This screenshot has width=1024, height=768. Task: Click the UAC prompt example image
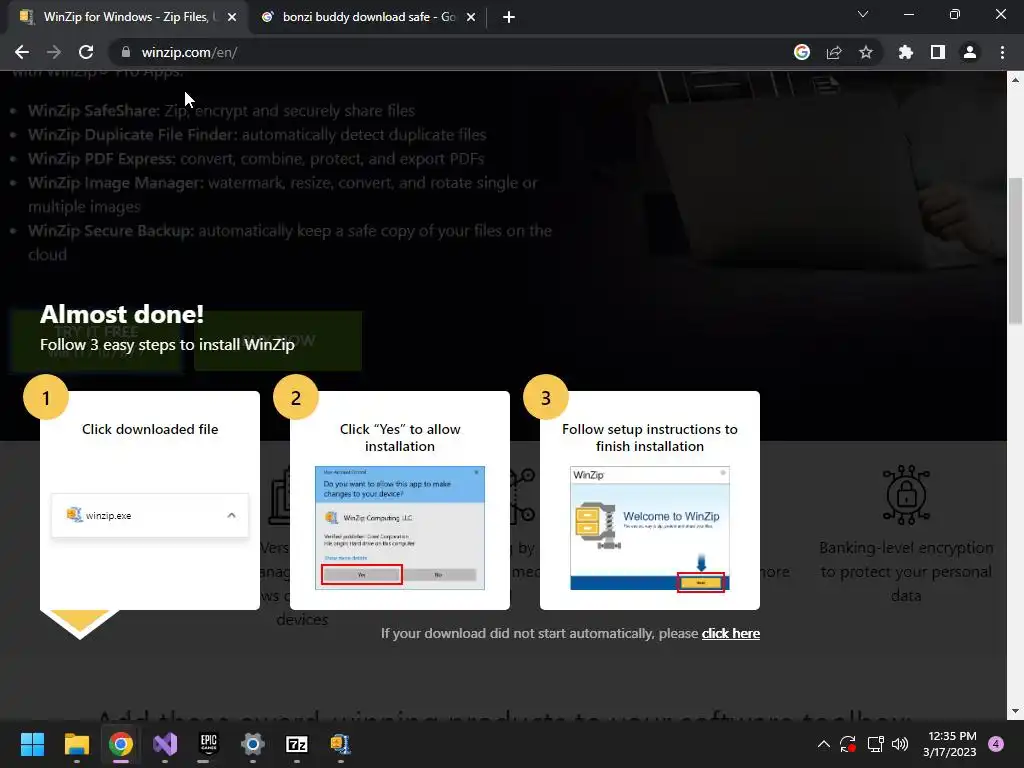click(400, 528)
